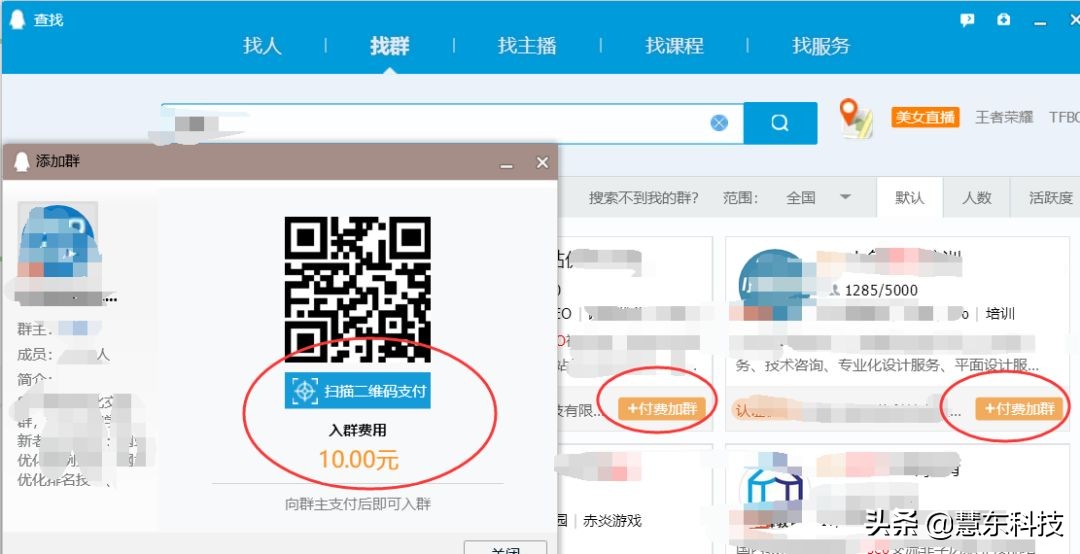This screenshot has width=1080, height=554.
Task: Click the QQ penguin icon beside 查找
Action: click(x=17, y=20)
